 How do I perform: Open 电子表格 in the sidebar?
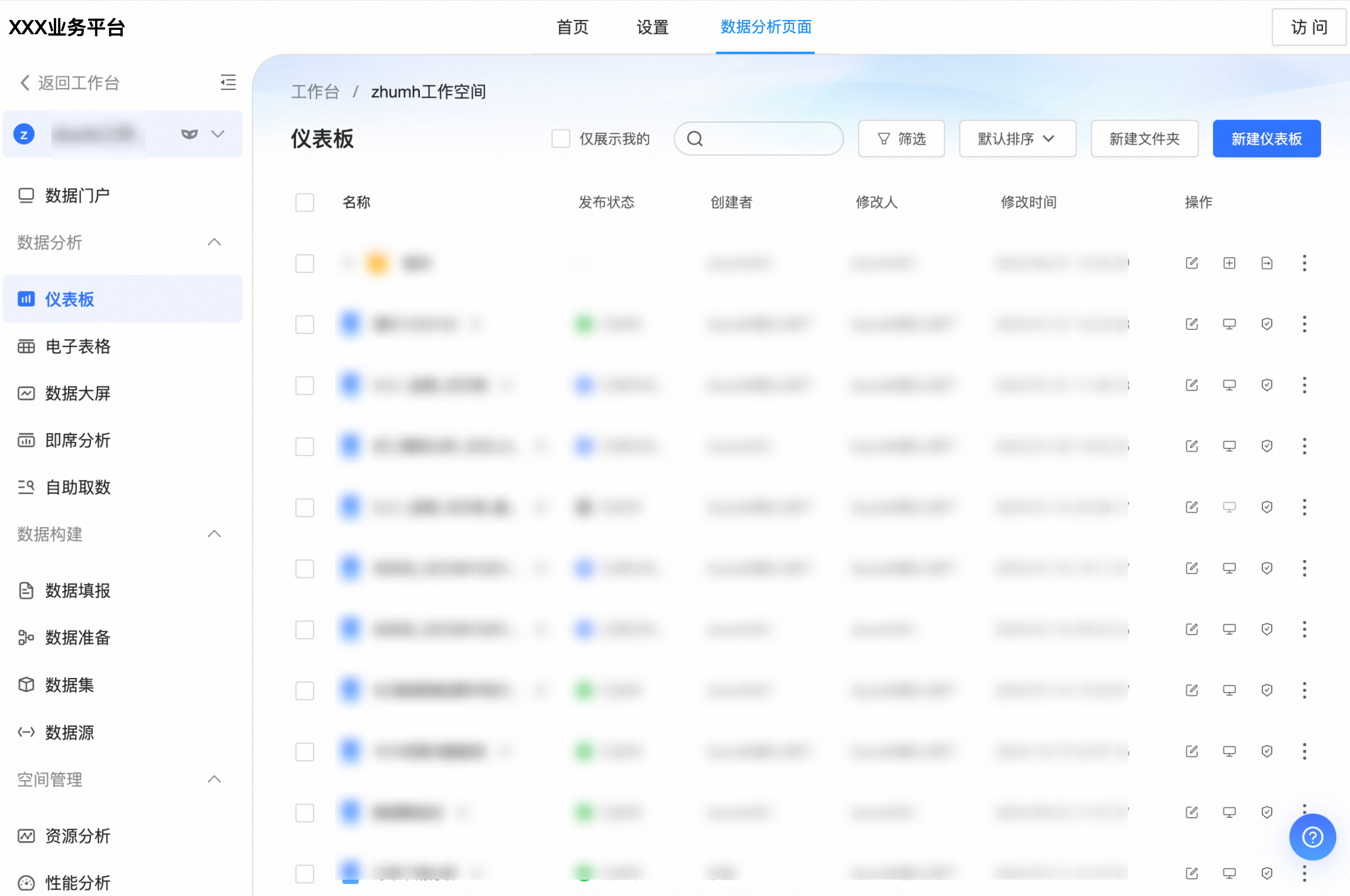pos(122,346)
